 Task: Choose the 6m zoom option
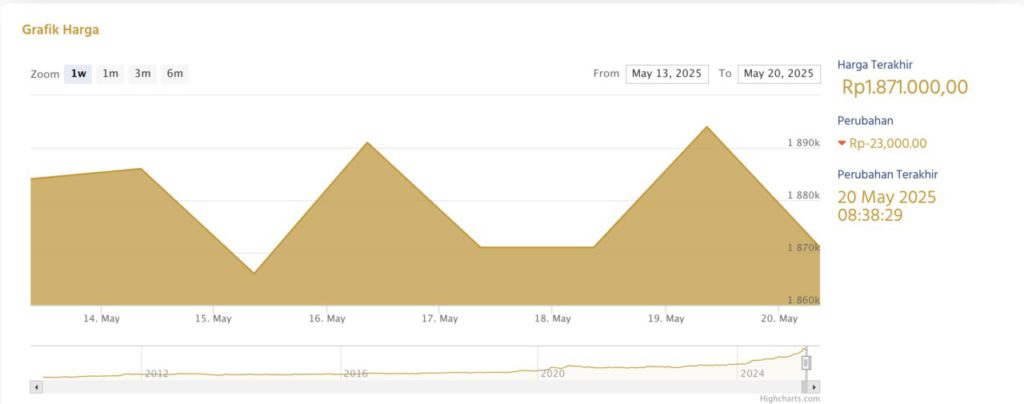pos(175,74)
